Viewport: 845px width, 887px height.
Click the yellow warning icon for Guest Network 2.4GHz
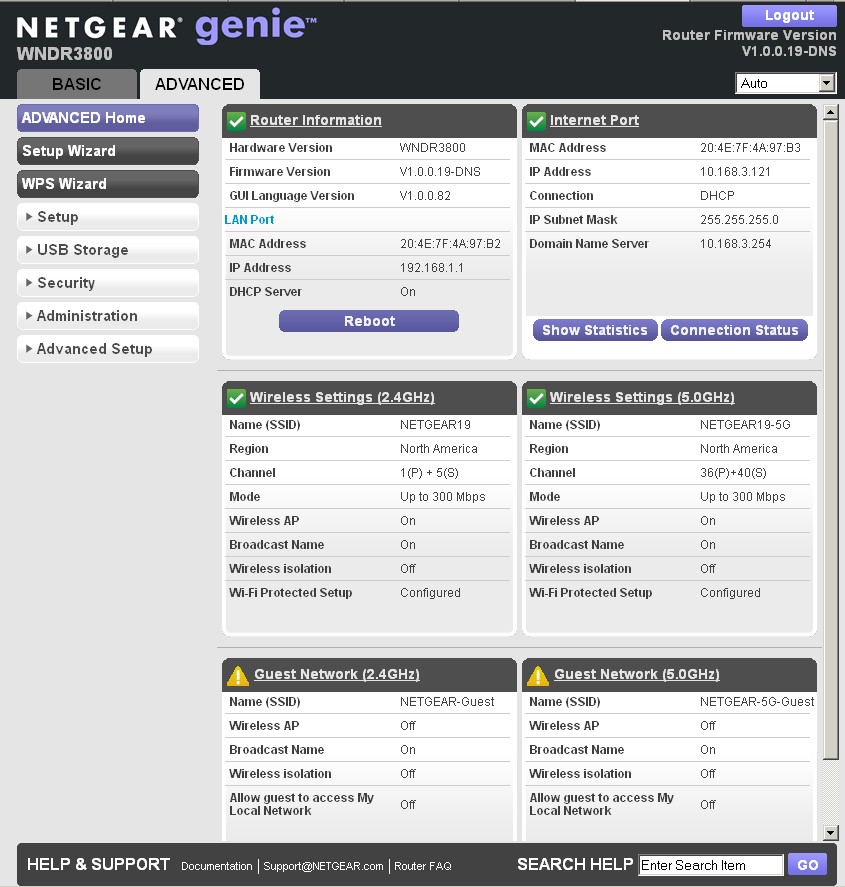tap(238, 675)
